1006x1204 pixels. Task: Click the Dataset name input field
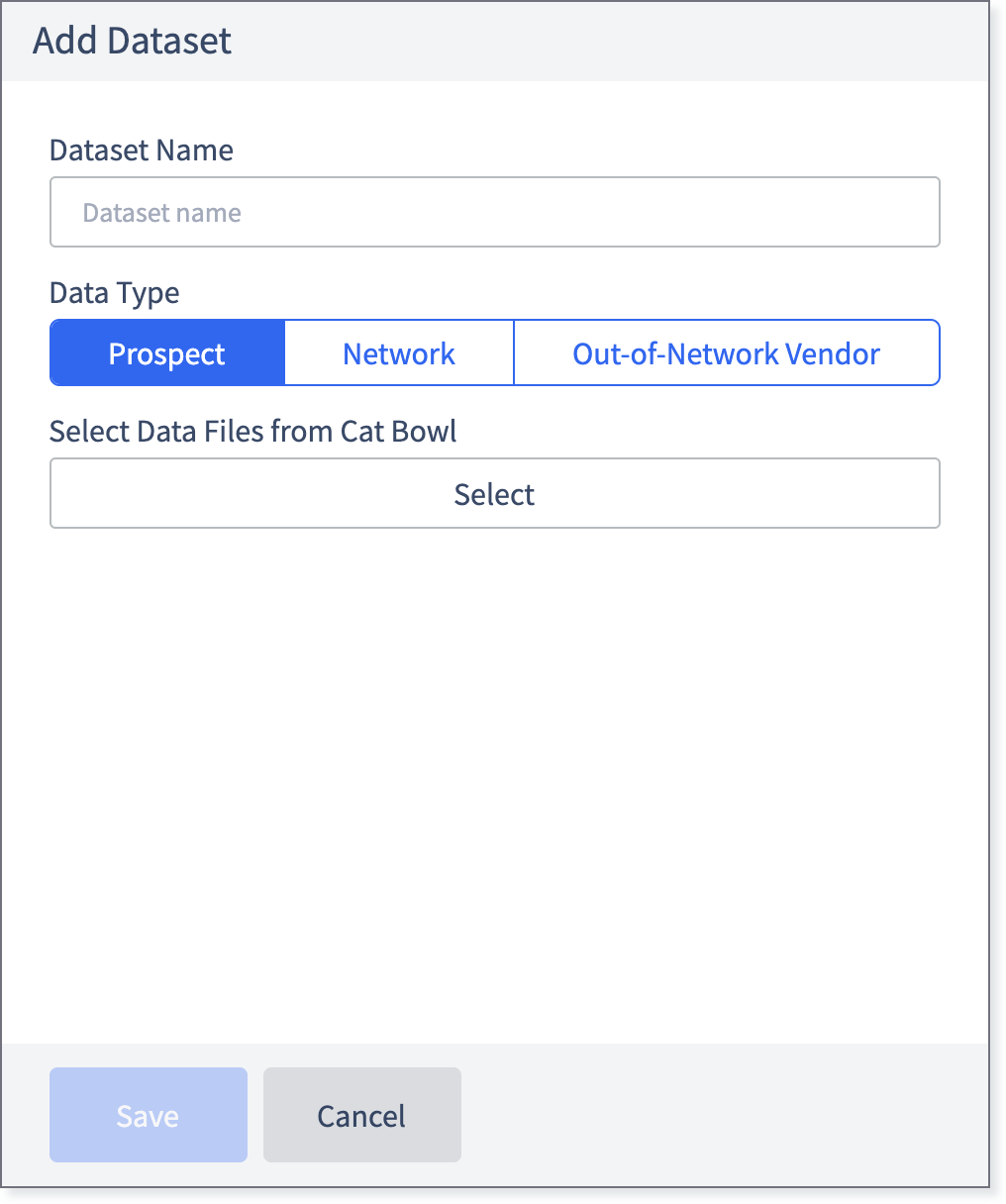[494, 212]
